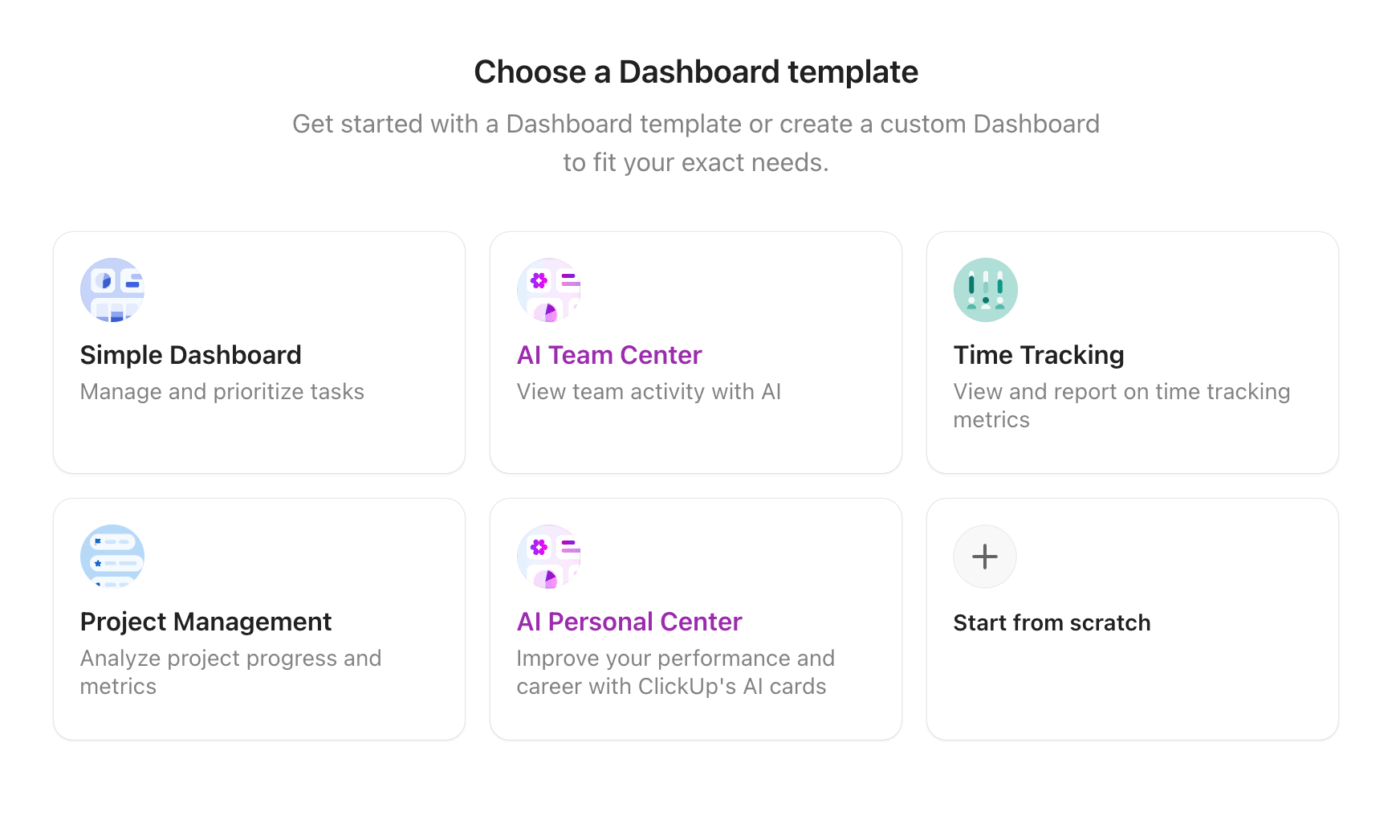Click the green Time Tracking icon
Viewport: 1400px width, 816px height.
(985, 290)
